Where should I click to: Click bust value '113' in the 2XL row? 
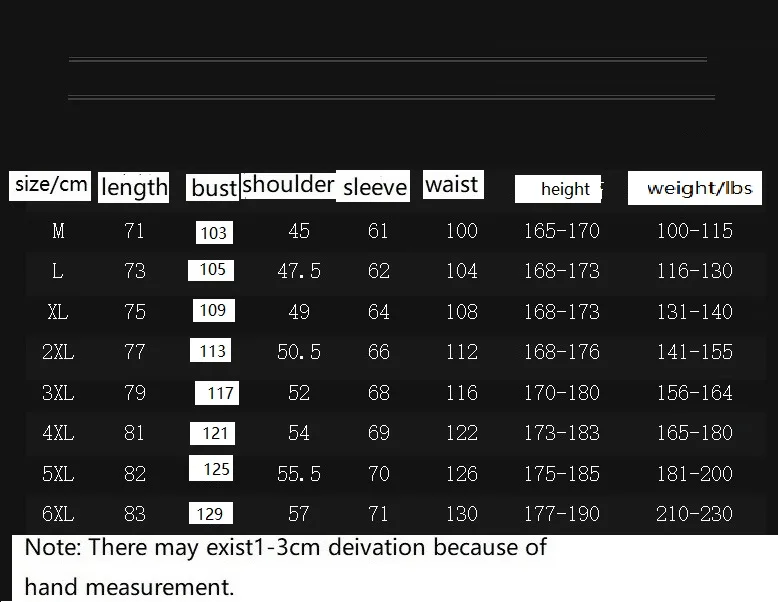pos(210,350)
